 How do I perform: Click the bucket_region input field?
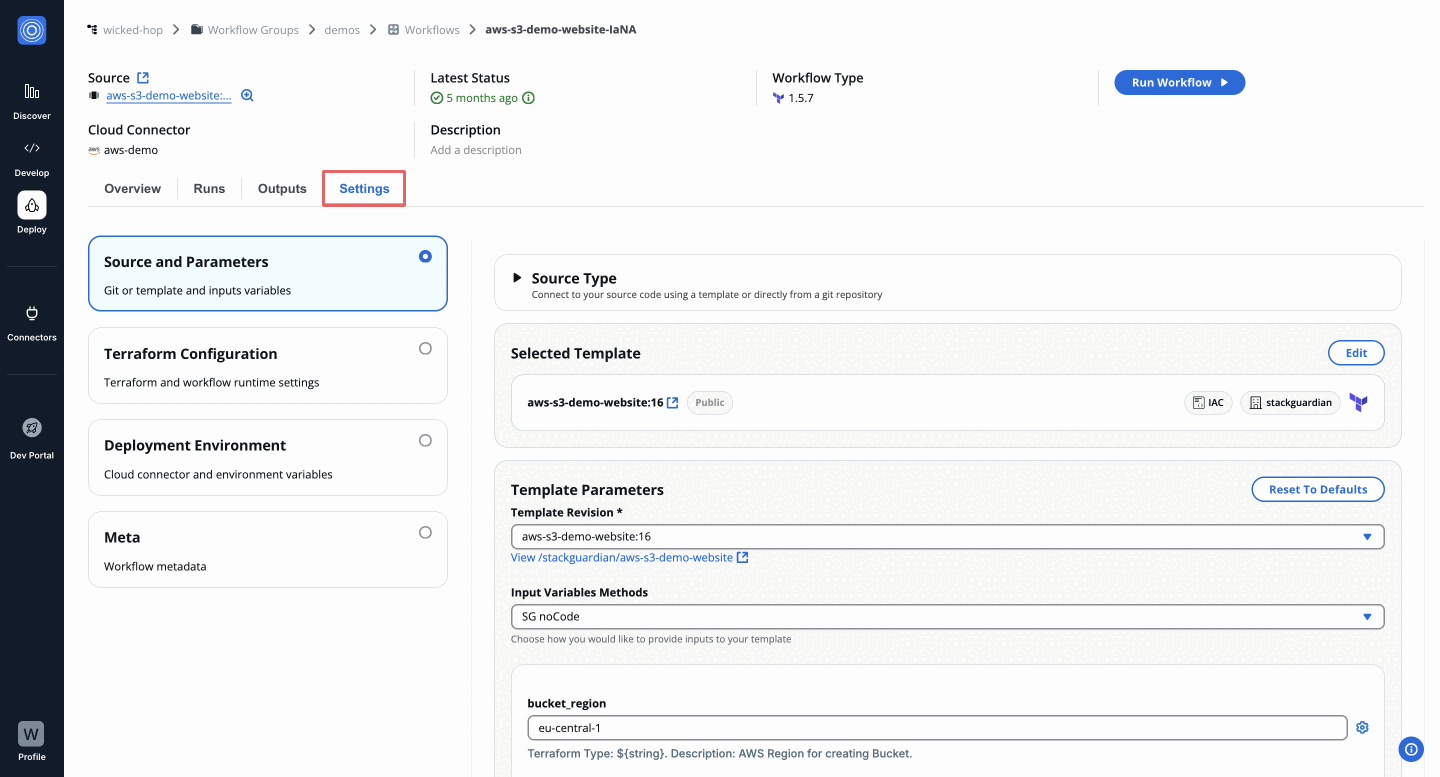pyautogui.click(x=937, y=728)
